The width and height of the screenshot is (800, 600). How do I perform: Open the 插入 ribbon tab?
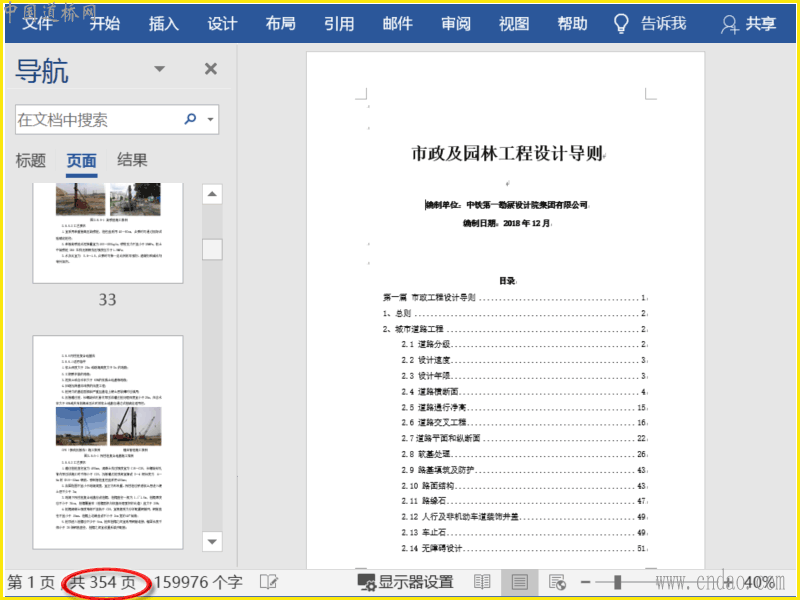click(x=164, y=23)
